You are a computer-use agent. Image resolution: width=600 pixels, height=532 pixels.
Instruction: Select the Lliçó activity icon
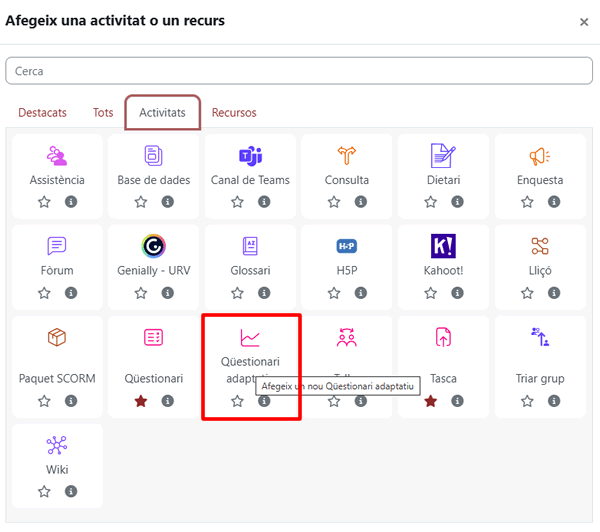[x=540, y=246]
